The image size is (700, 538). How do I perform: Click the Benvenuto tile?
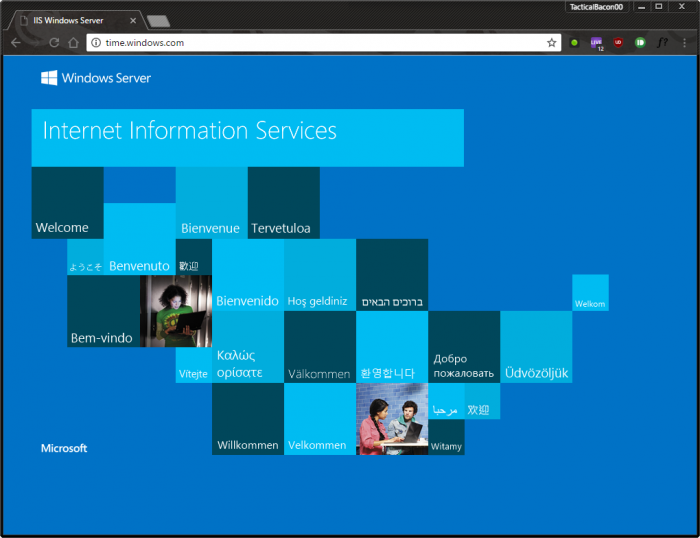(140, 239)
